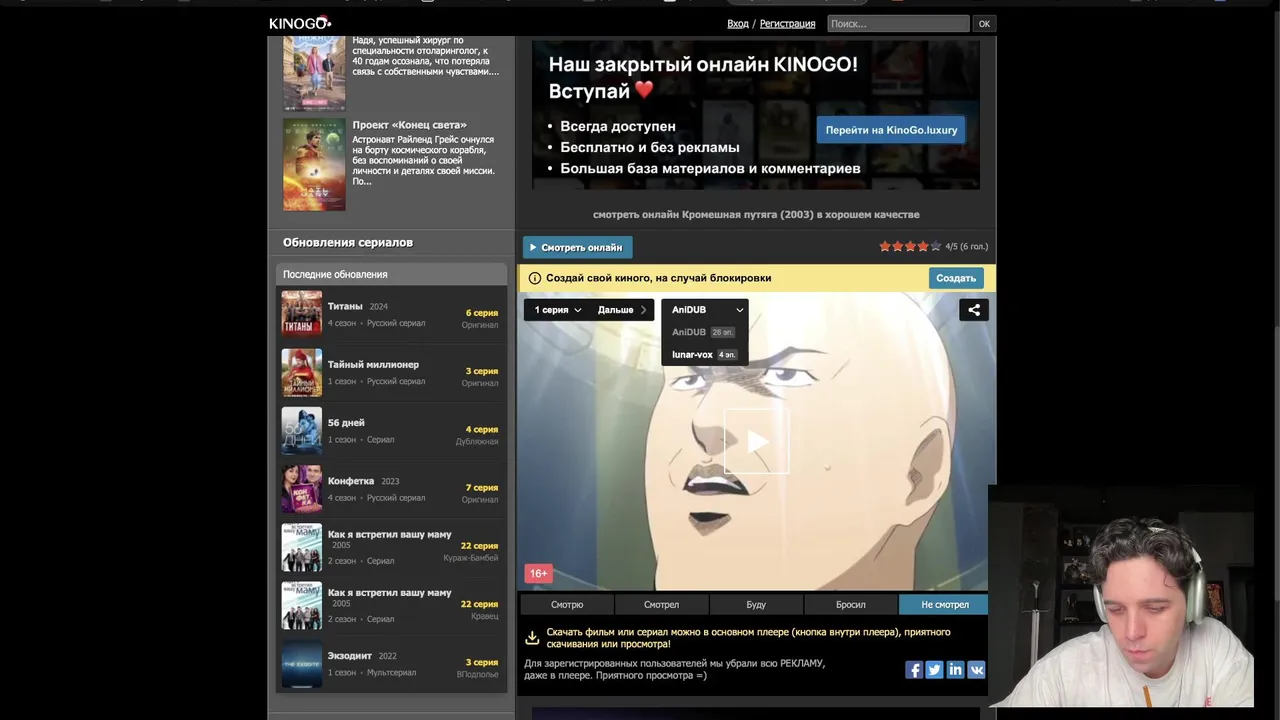The height and width of the screenshot is (720, 1280).
Task: Share via the VK icon
Action: (976, 670)
